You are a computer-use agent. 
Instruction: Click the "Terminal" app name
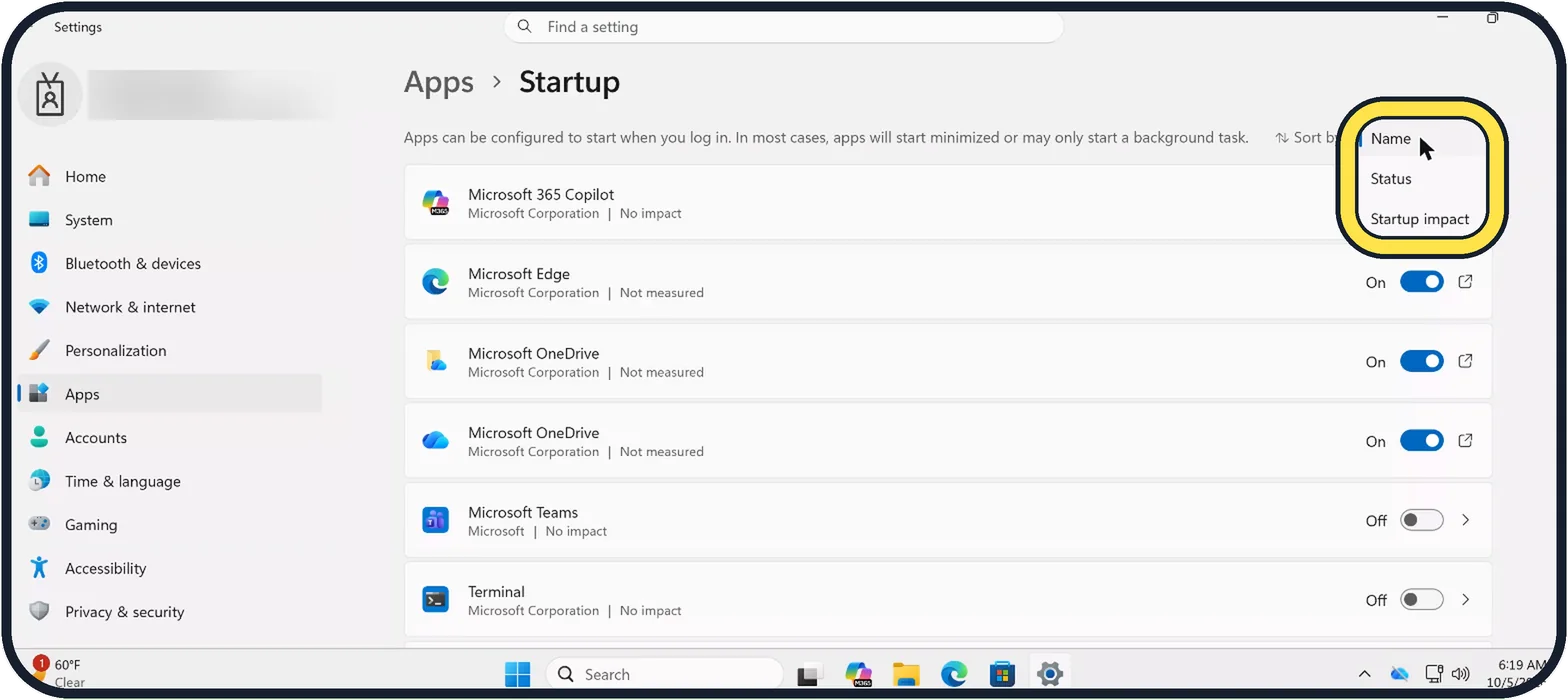tap(496, 592)
